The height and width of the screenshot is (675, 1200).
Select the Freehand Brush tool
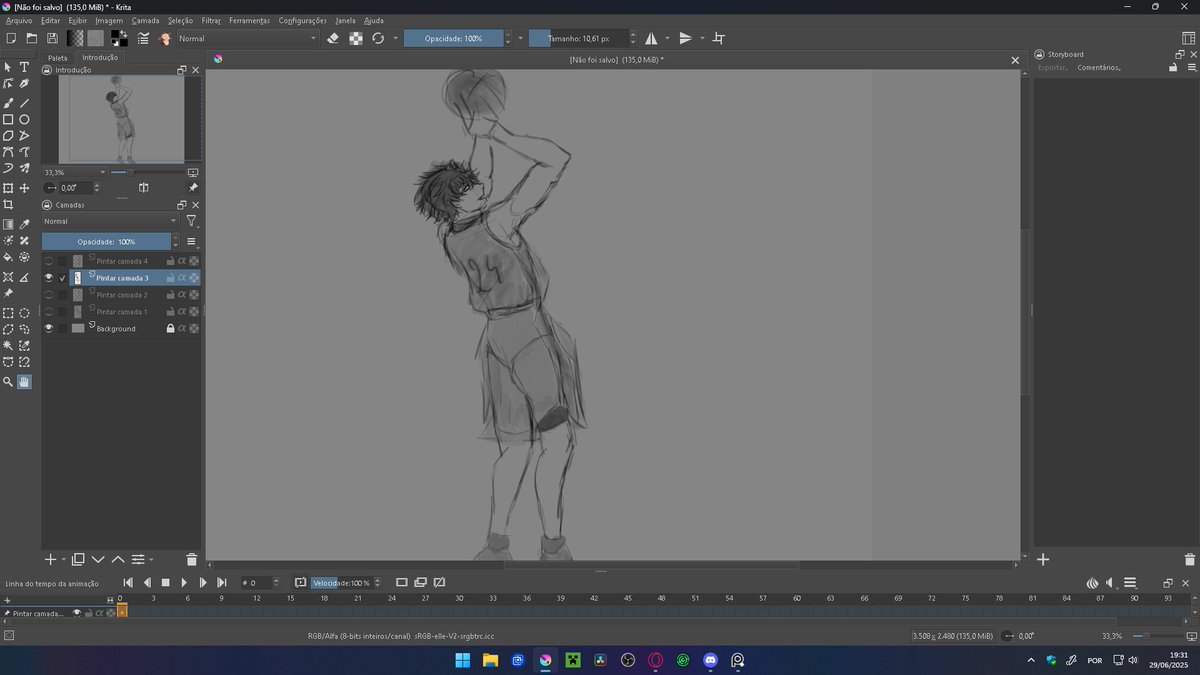click(8, 103)
